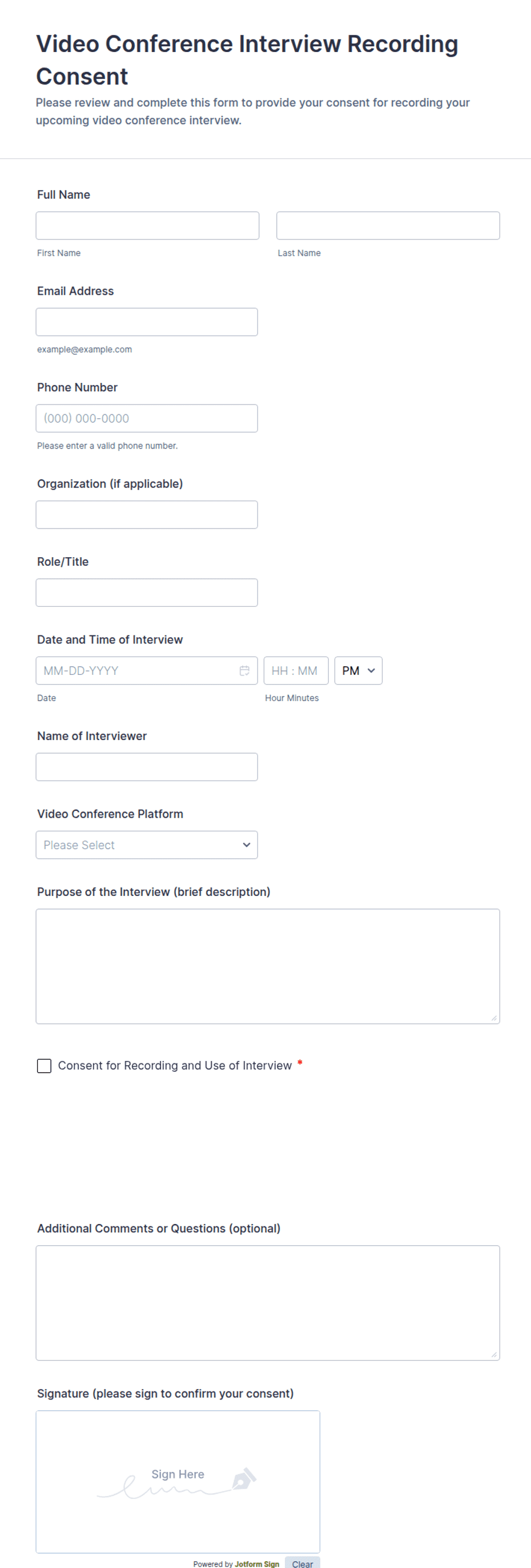The width and height of the screenshot is (531, 1568).
Task: Click the Clear signature button
Action: point(302,1563)
